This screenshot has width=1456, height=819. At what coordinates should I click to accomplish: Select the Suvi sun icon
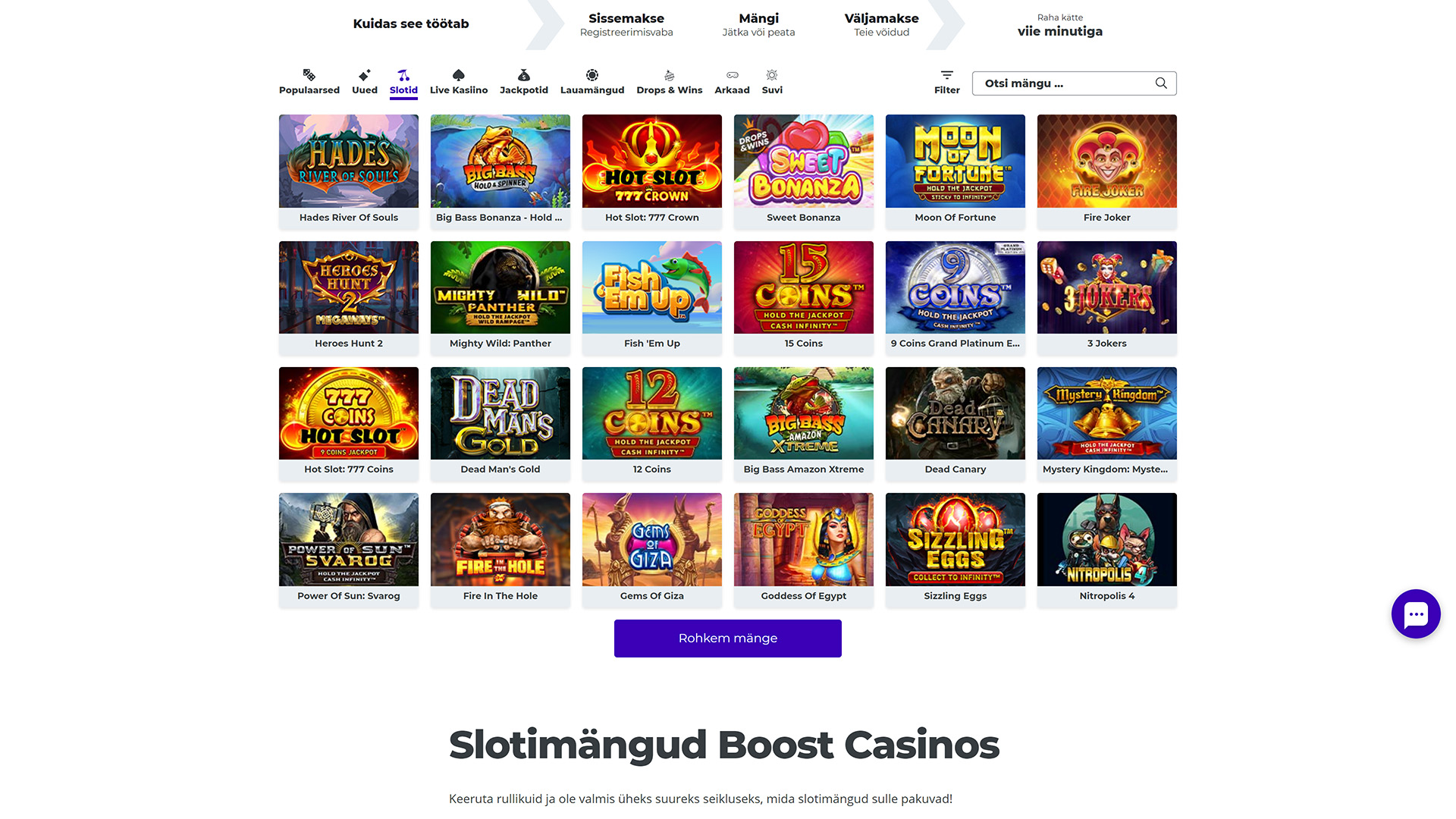[x=772, y=75]
